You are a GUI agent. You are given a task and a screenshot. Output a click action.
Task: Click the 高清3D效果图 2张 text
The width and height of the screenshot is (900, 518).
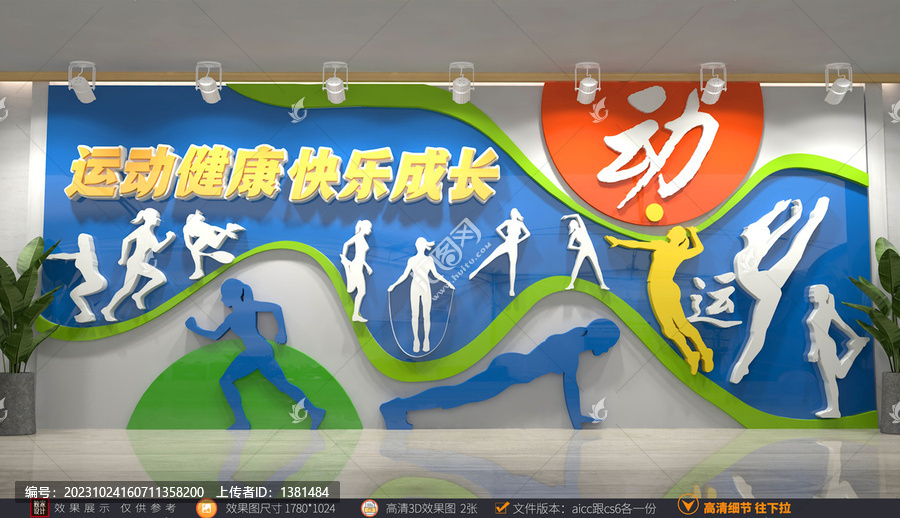pos(432,508)
